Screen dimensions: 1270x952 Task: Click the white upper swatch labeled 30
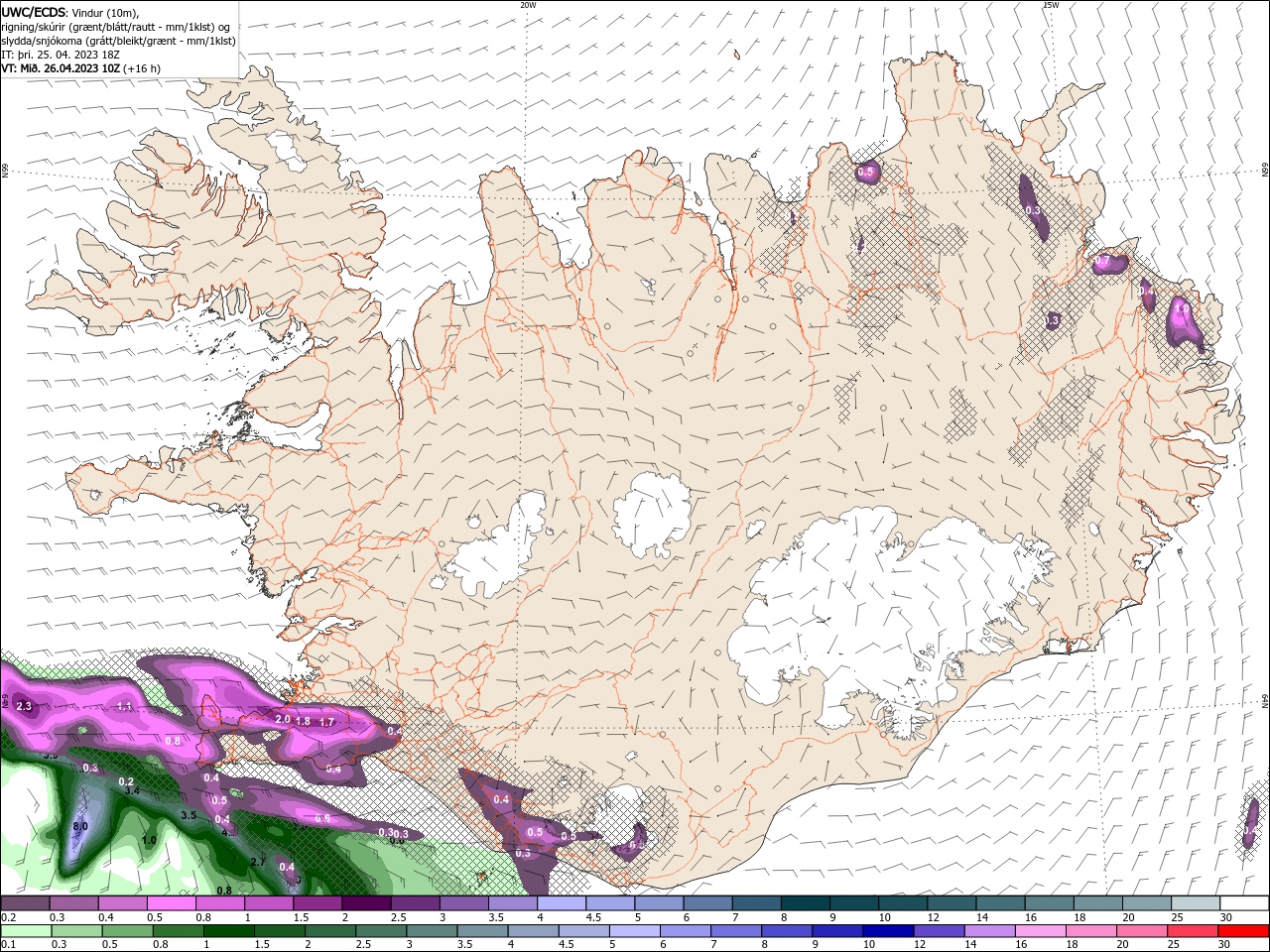(x=1243, y=903)
